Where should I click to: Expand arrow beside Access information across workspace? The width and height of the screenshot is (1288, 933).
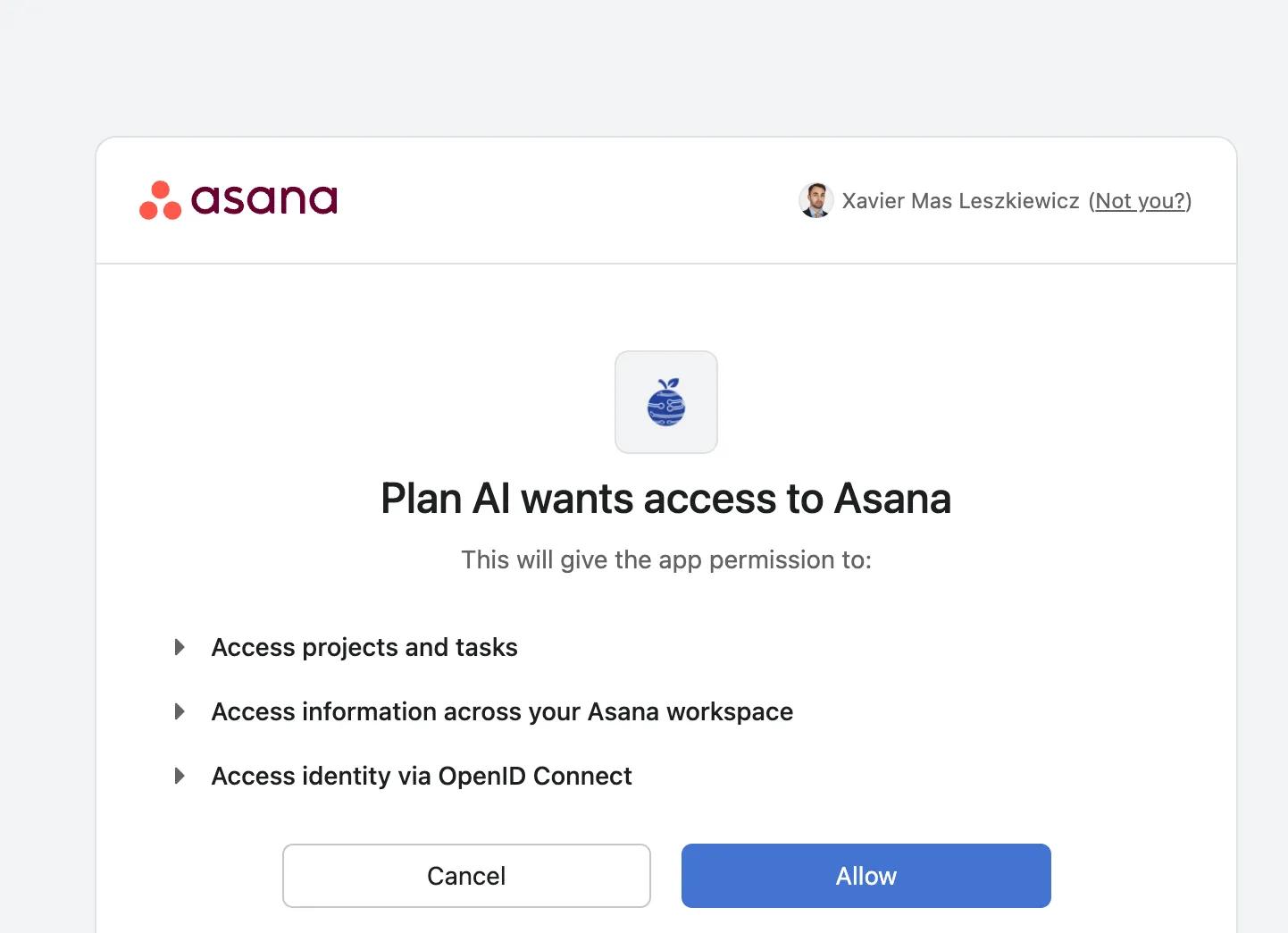point(180,711)
